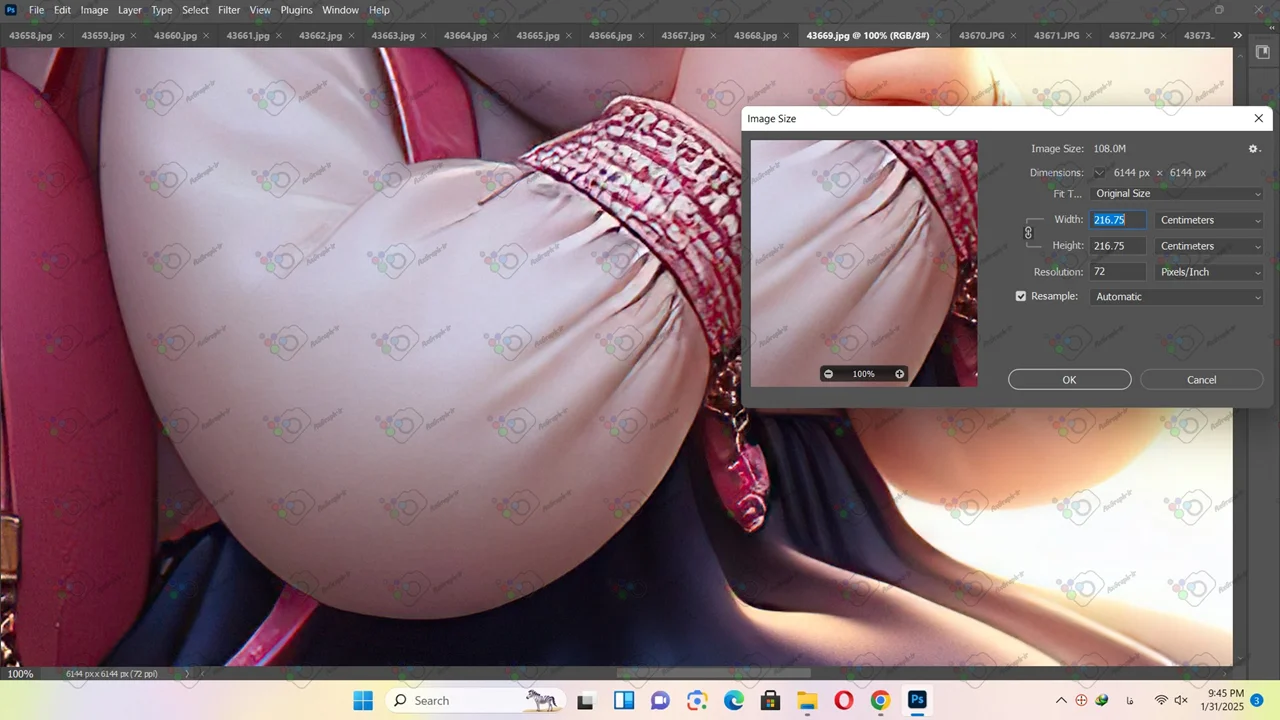Click Cancel in Image Size dialog

(x=1201, y=380)
